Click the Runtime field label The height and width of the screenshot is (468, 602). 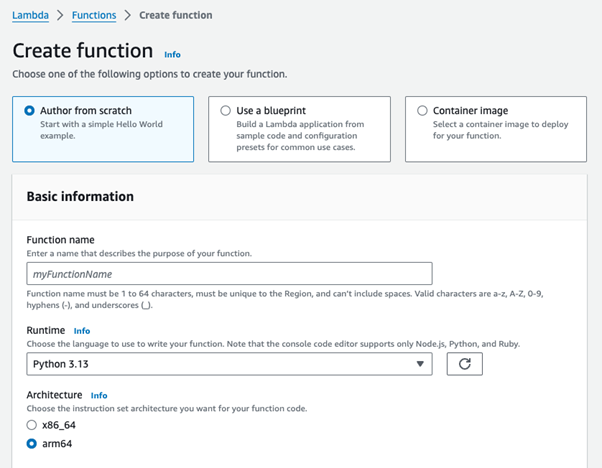coord(46,331)
